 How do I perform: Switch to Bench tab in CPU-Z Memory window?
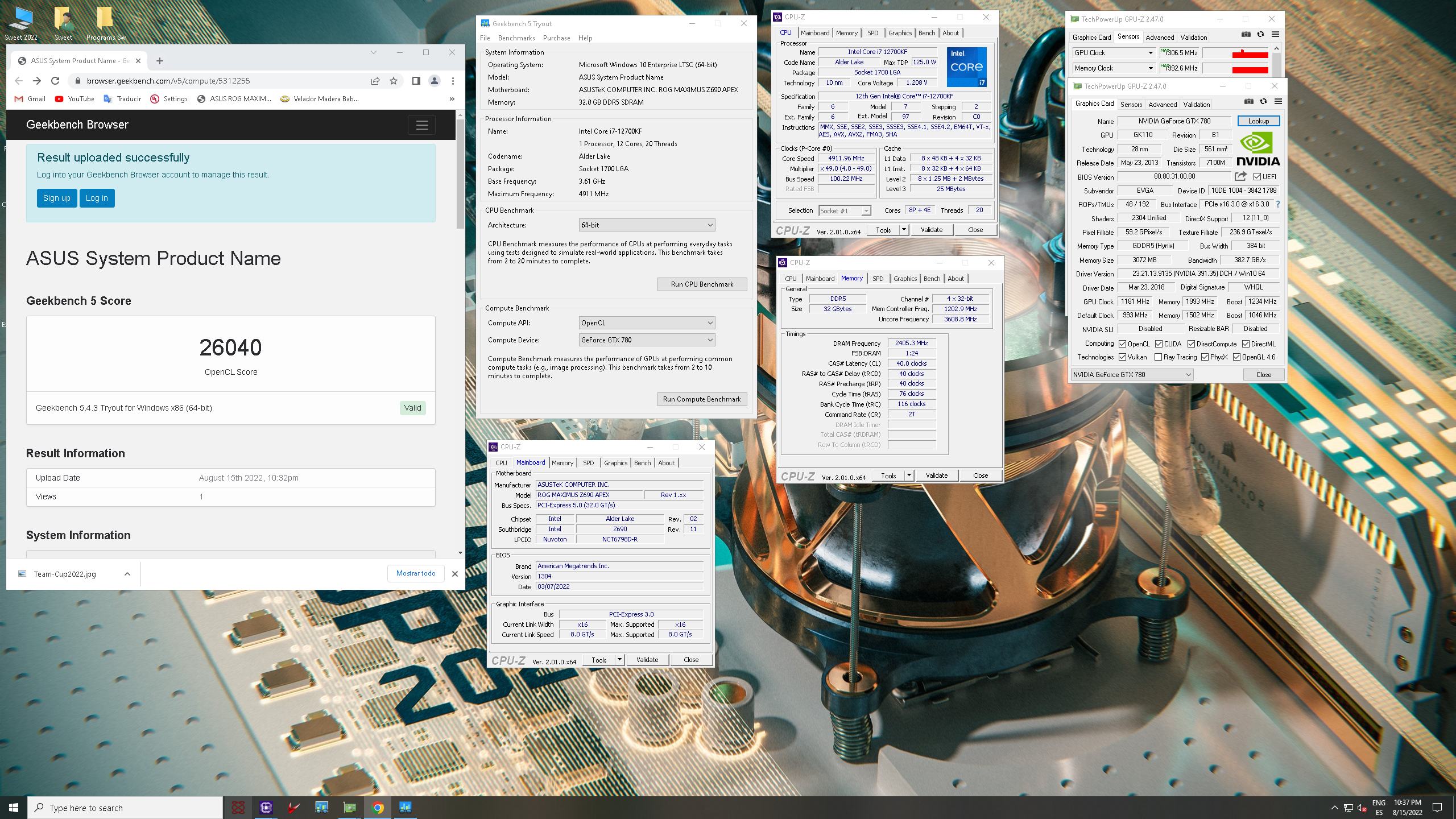coord(932,279)
